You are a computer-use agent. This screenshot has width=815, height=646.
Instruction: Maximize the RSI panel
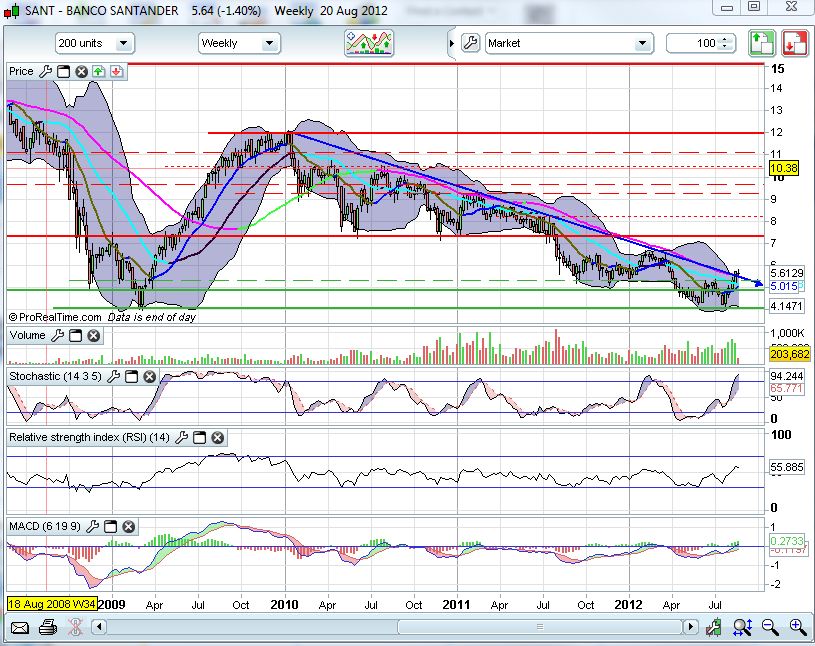pyautogui.click(x=200, y=438)
